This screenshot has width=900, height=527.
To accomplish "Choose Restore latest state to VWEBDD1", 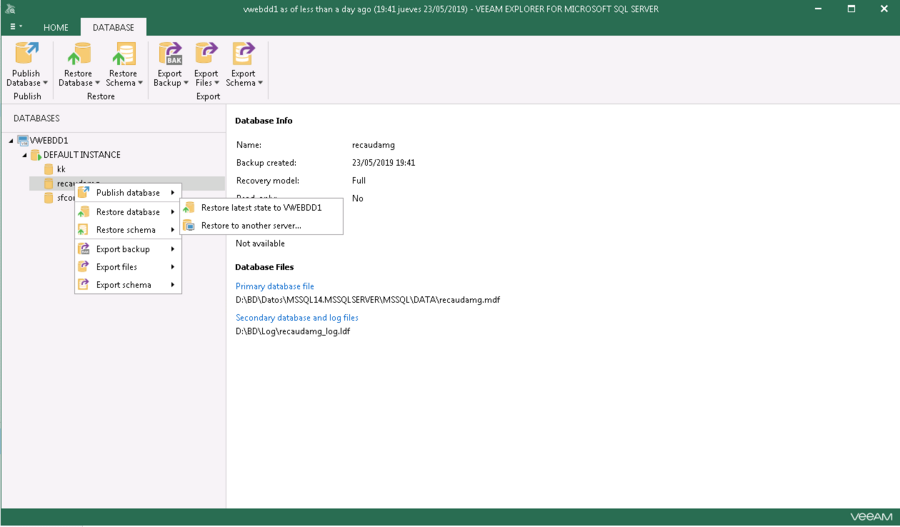I will 260,208.
